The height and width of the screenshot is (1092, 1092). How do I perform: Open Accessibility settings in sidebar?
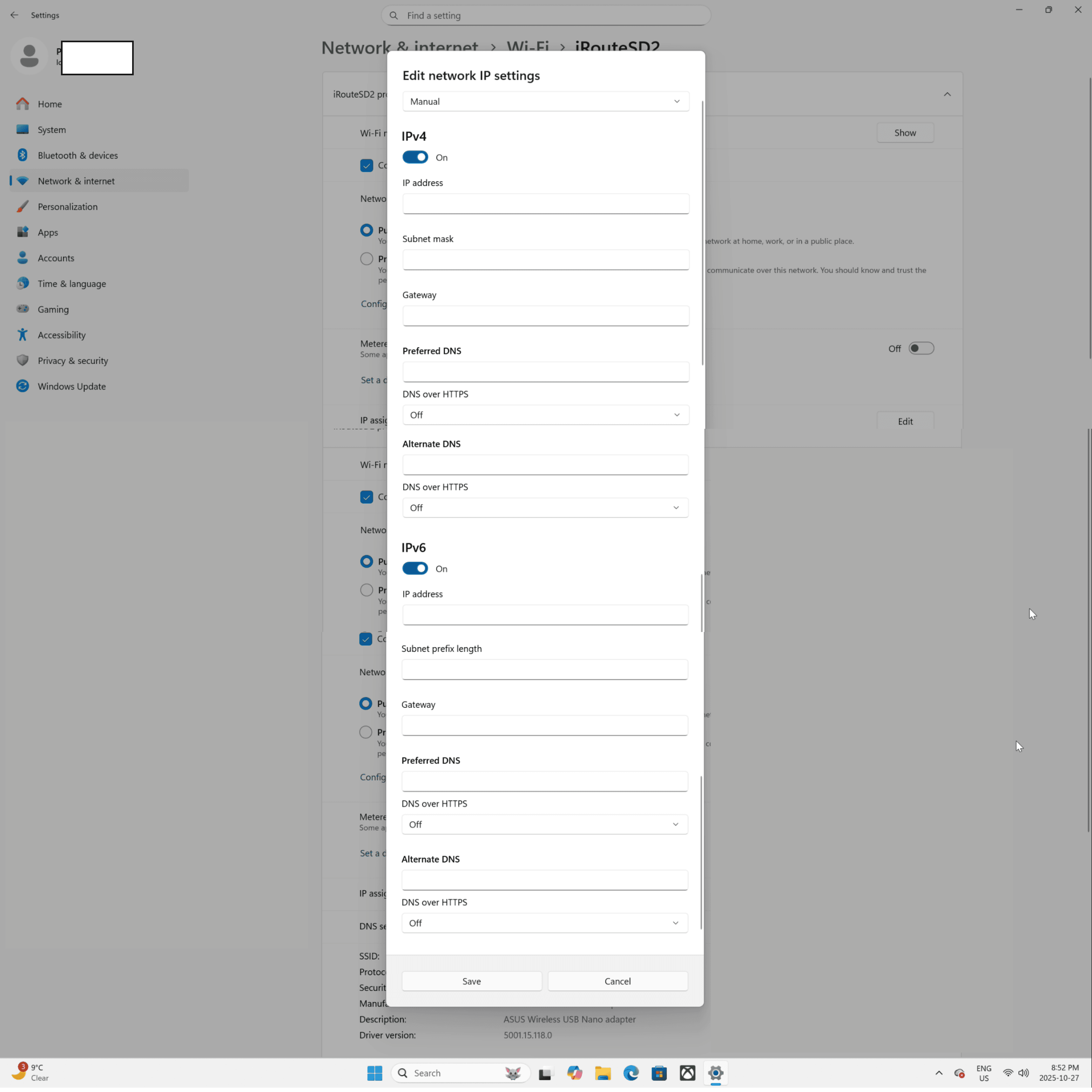(62, 335)
